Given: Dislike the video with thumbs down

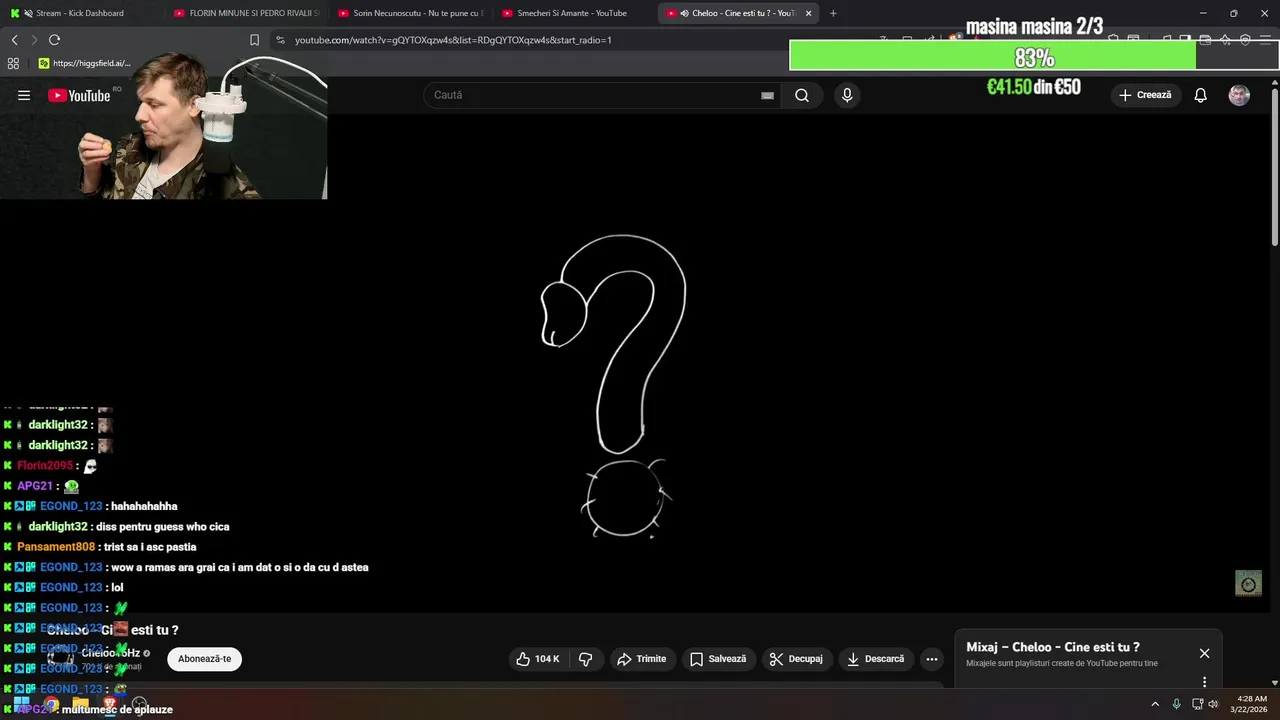Looking at the screenshot, I should [586, 659].
